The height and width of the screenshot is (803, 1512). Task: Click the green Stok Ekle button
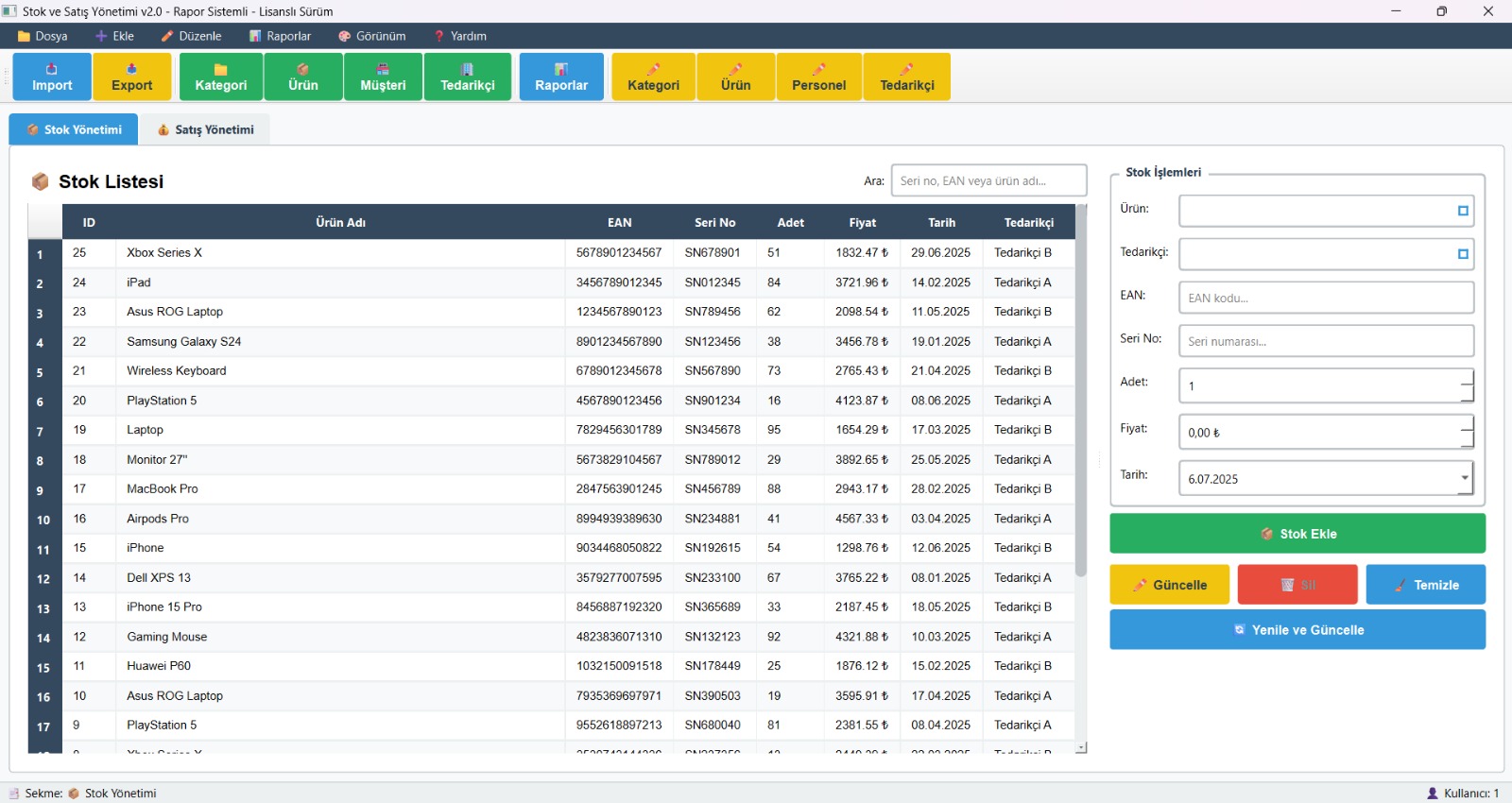(1297, 534)
